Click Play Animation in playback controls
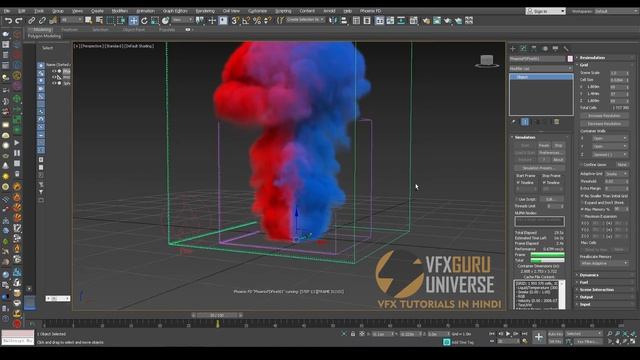This screenshot has height=360, width=640. point(508,334)
